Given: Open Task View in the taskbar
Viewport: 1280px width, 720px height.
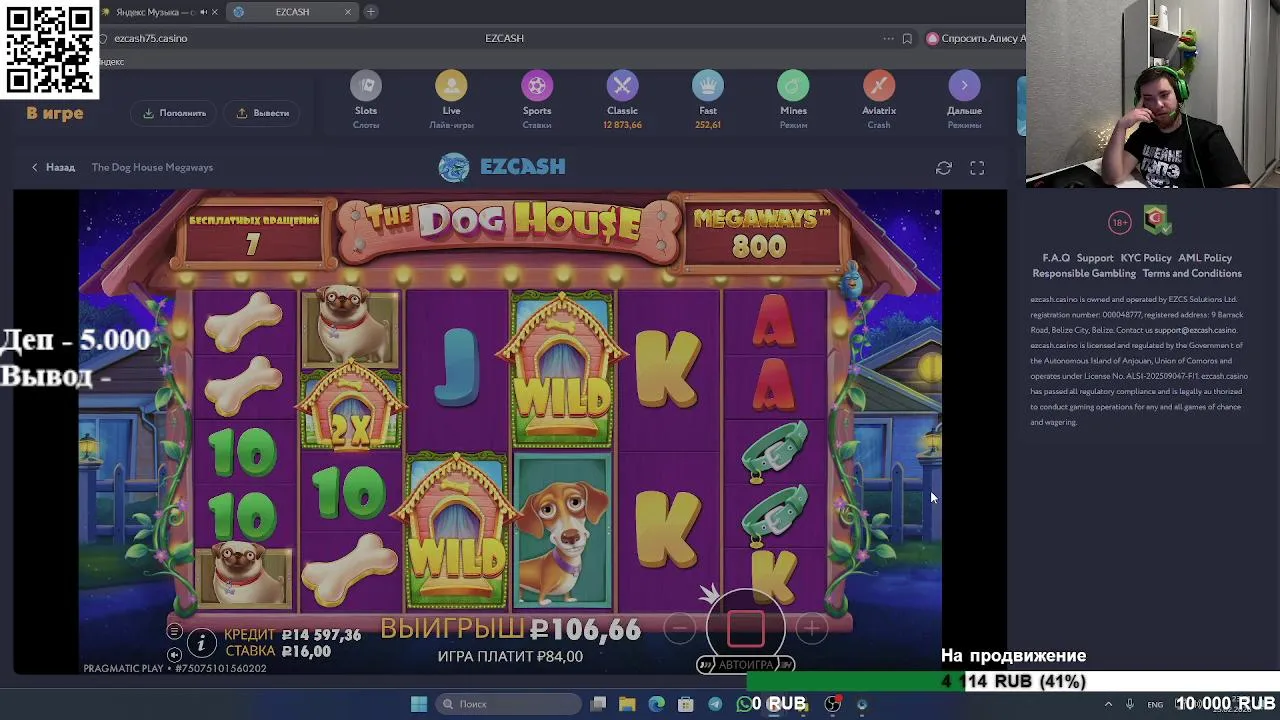Looking at the screenshot, I should coord(598,704).
